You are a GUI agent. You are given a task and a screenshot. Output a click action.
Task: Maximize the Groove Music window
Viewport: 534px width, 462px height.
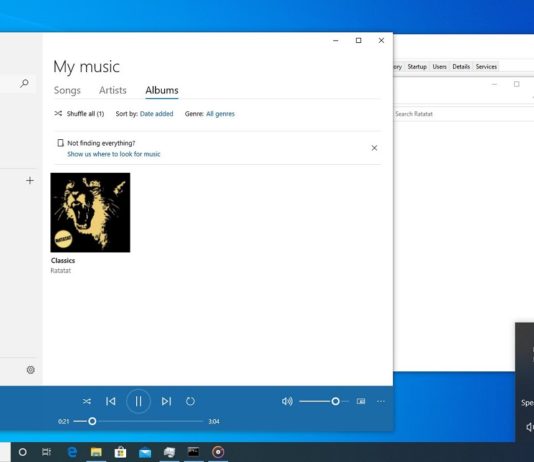pyautogui.click(x=358, y=41)
